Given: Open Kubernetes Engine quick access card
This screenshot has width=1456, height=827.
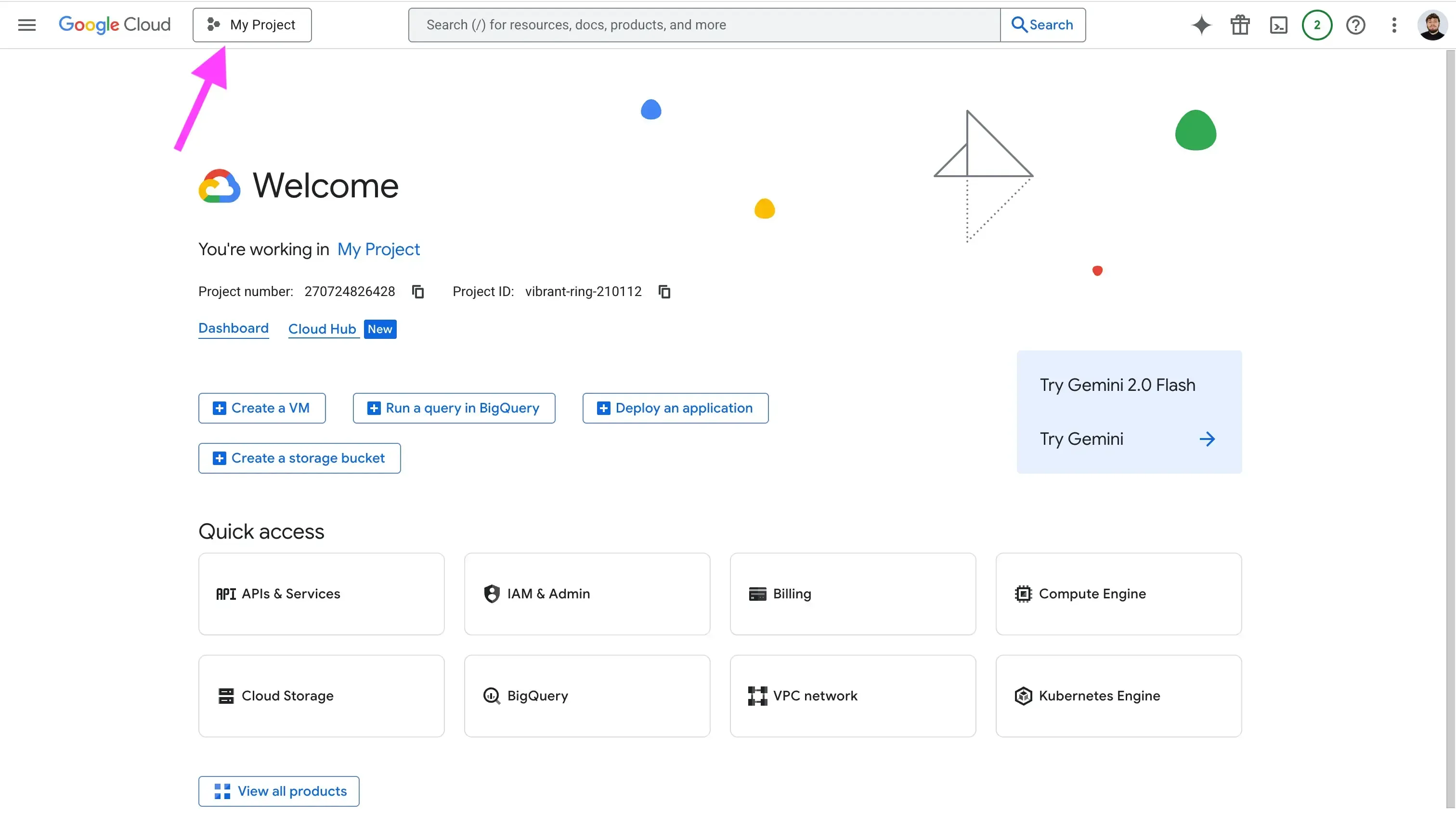Looking at the screenshot, I should tap(1118, 696).
